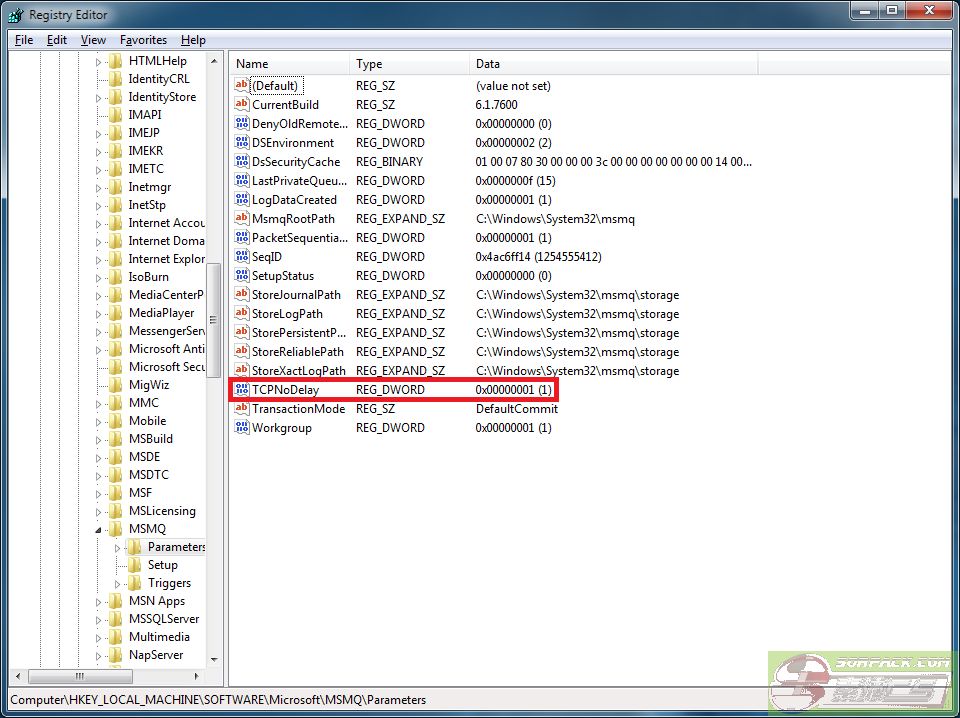Click the SetupStatus DWORD icon

[x=242, y=275]
